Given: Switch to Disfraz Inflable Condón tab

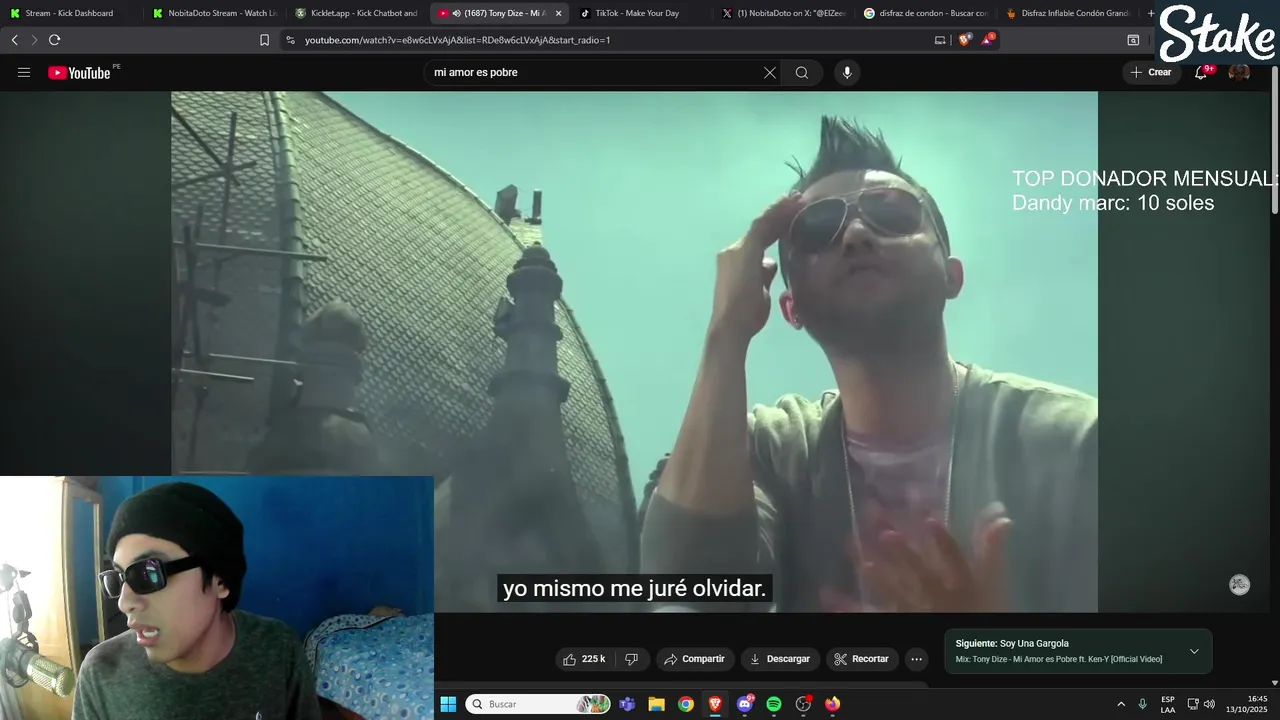Looking at the screenshot, I should (1069, 13).
